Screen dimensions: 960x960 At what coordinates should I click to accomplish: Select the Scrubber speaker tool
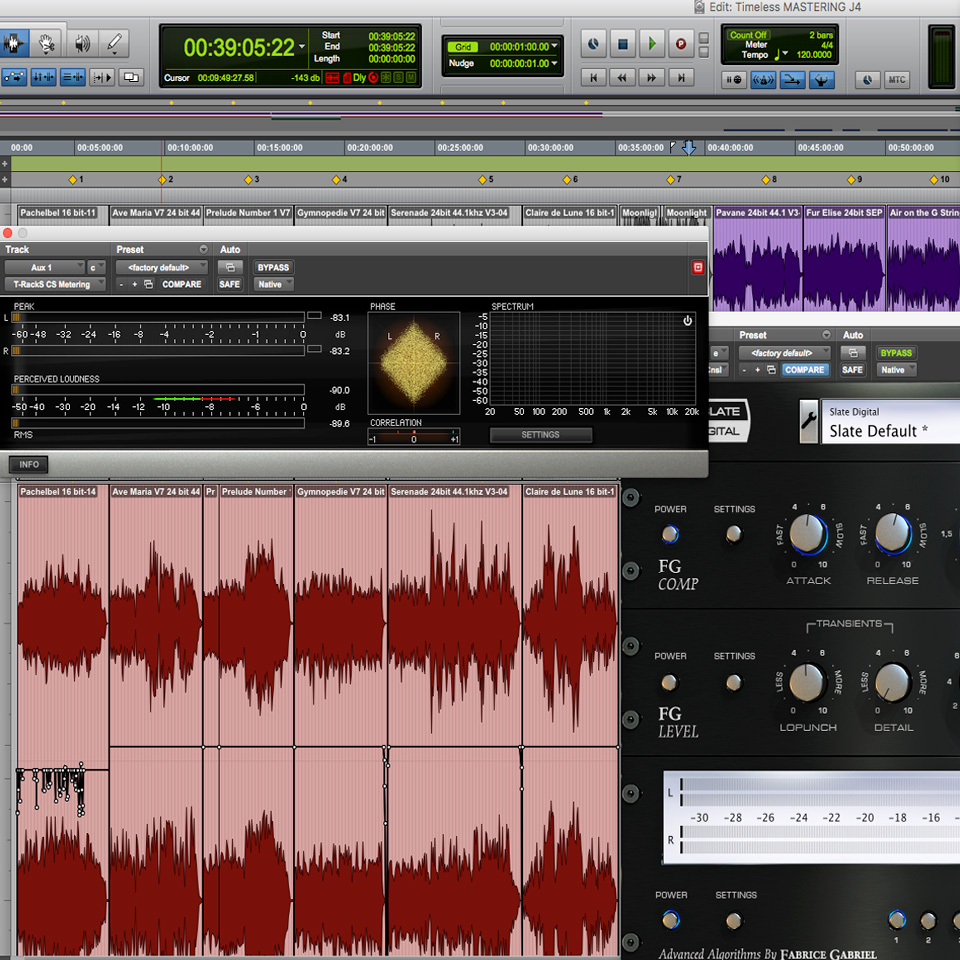pyautogui.click(x=82, y=43)
